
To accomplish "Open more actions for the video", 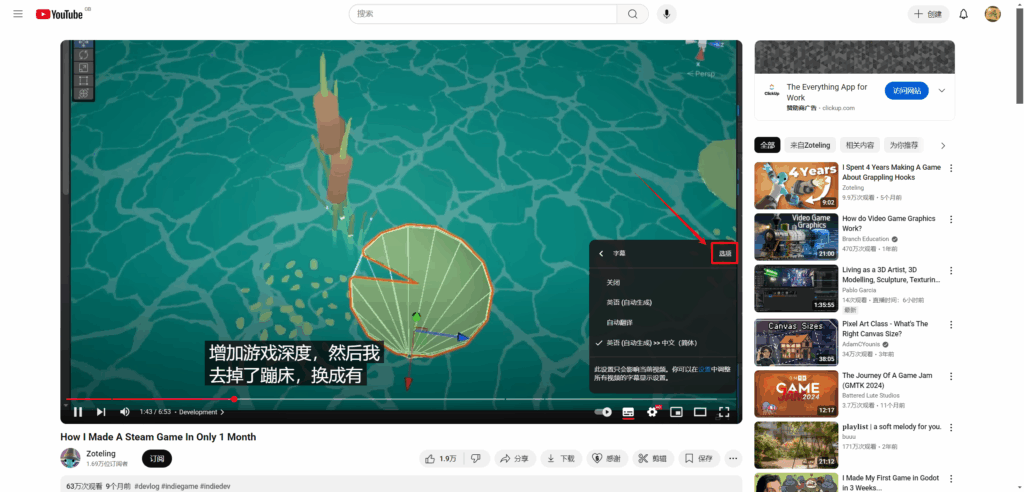I will (x=733, y=459).
